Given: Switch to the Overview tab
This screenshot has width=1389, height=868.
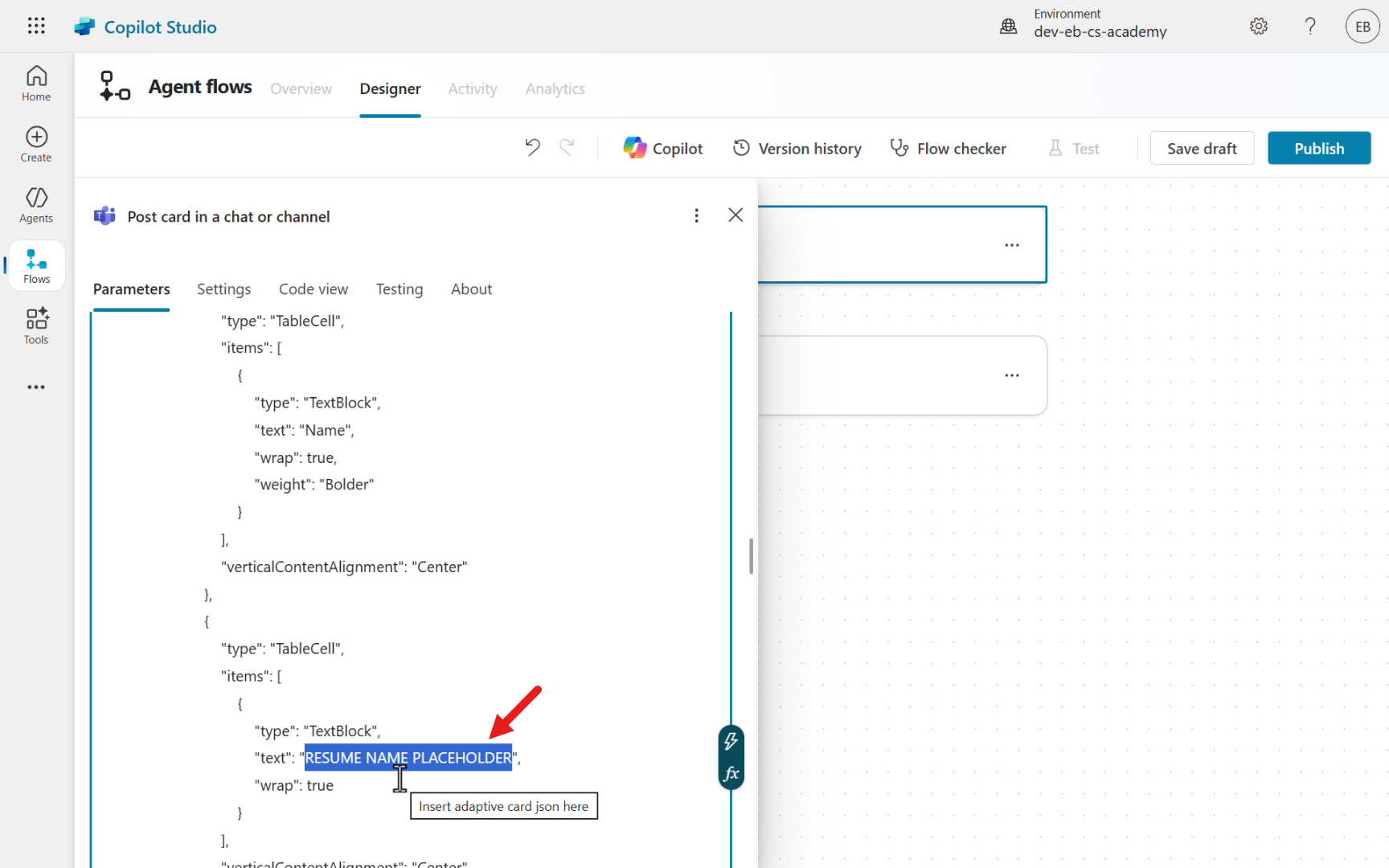Looking at the screenshot, I should pos(301,88).
